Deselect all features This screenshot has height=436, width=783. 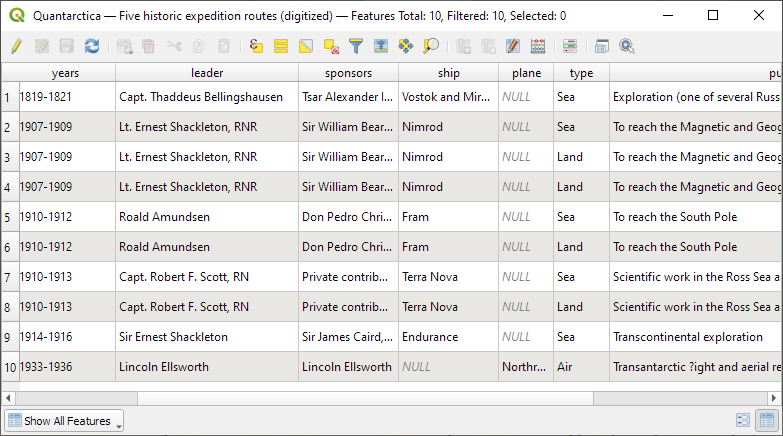tap(331, 46)
